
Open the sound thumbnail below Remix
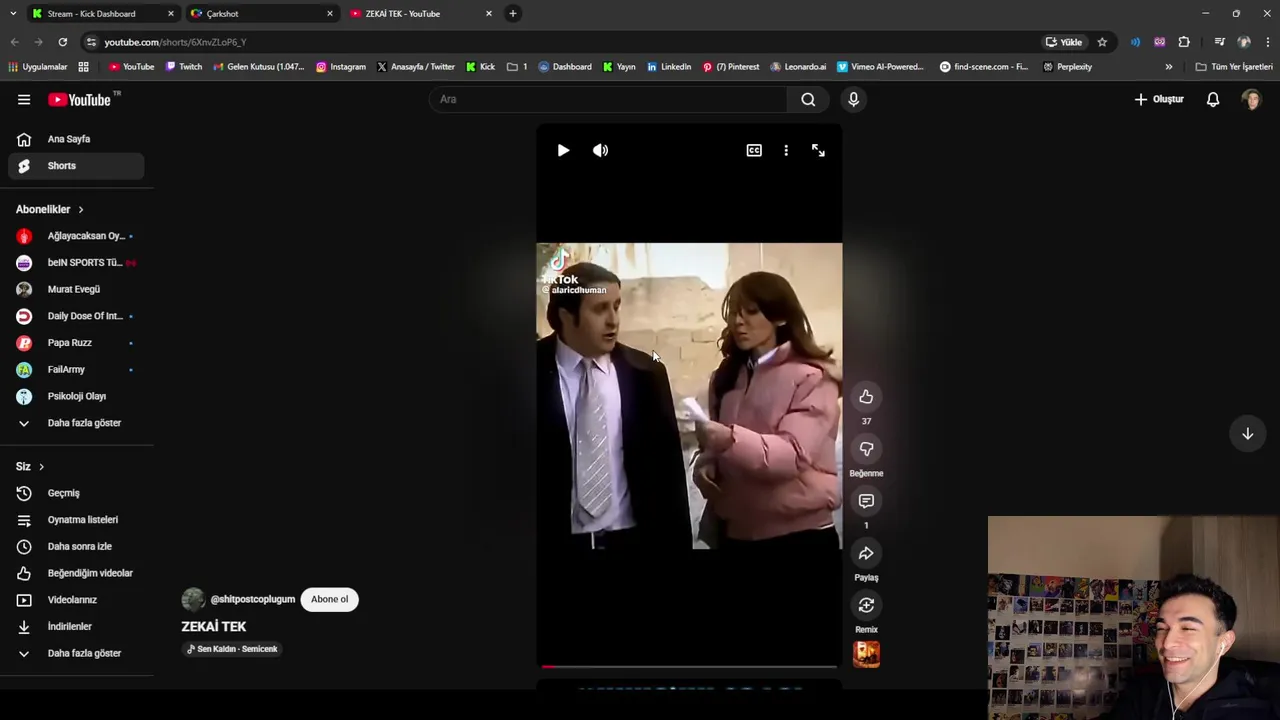click(x=866, y=654)
